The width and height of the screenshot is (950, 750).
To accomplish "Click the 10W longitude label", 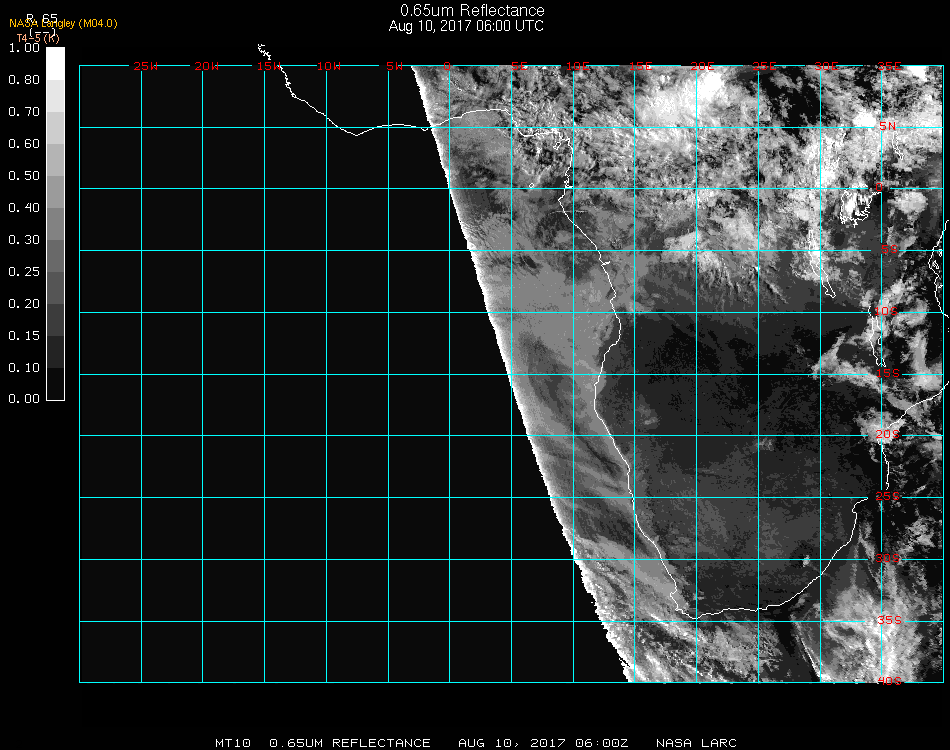I will click(329, 66).
